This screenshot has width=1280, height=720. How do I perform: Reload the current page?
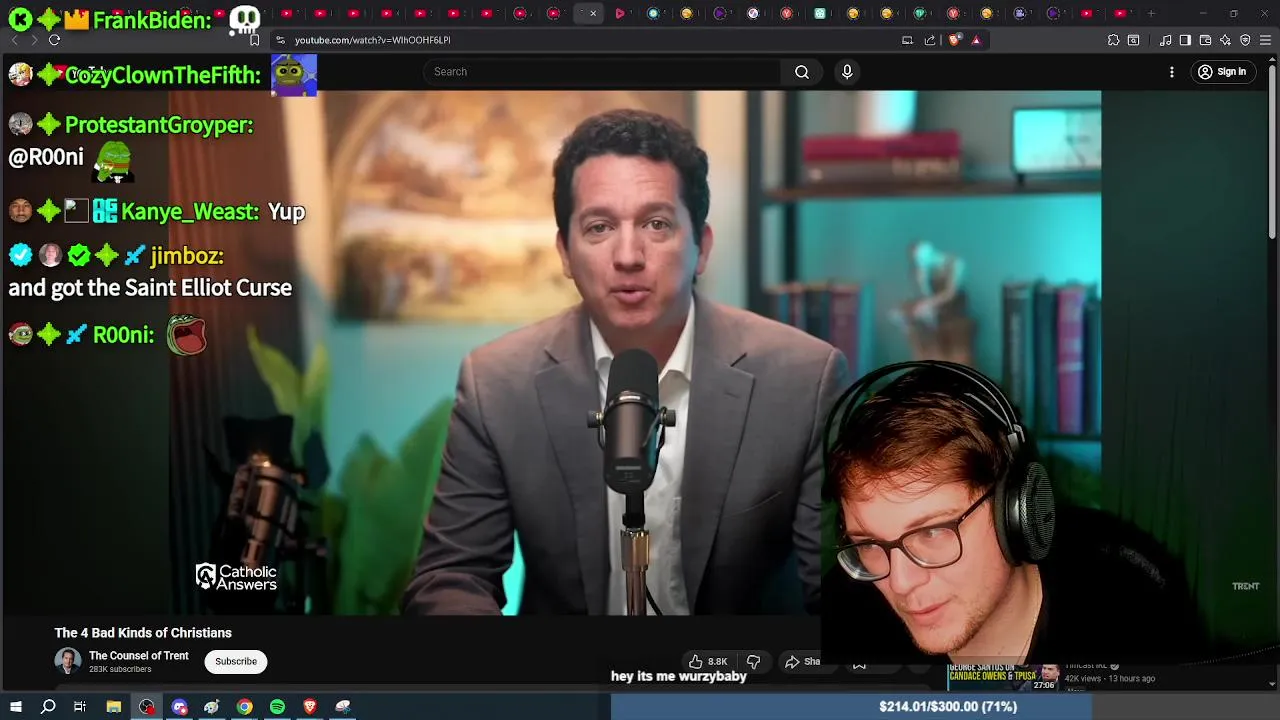(x=54, y=40)
